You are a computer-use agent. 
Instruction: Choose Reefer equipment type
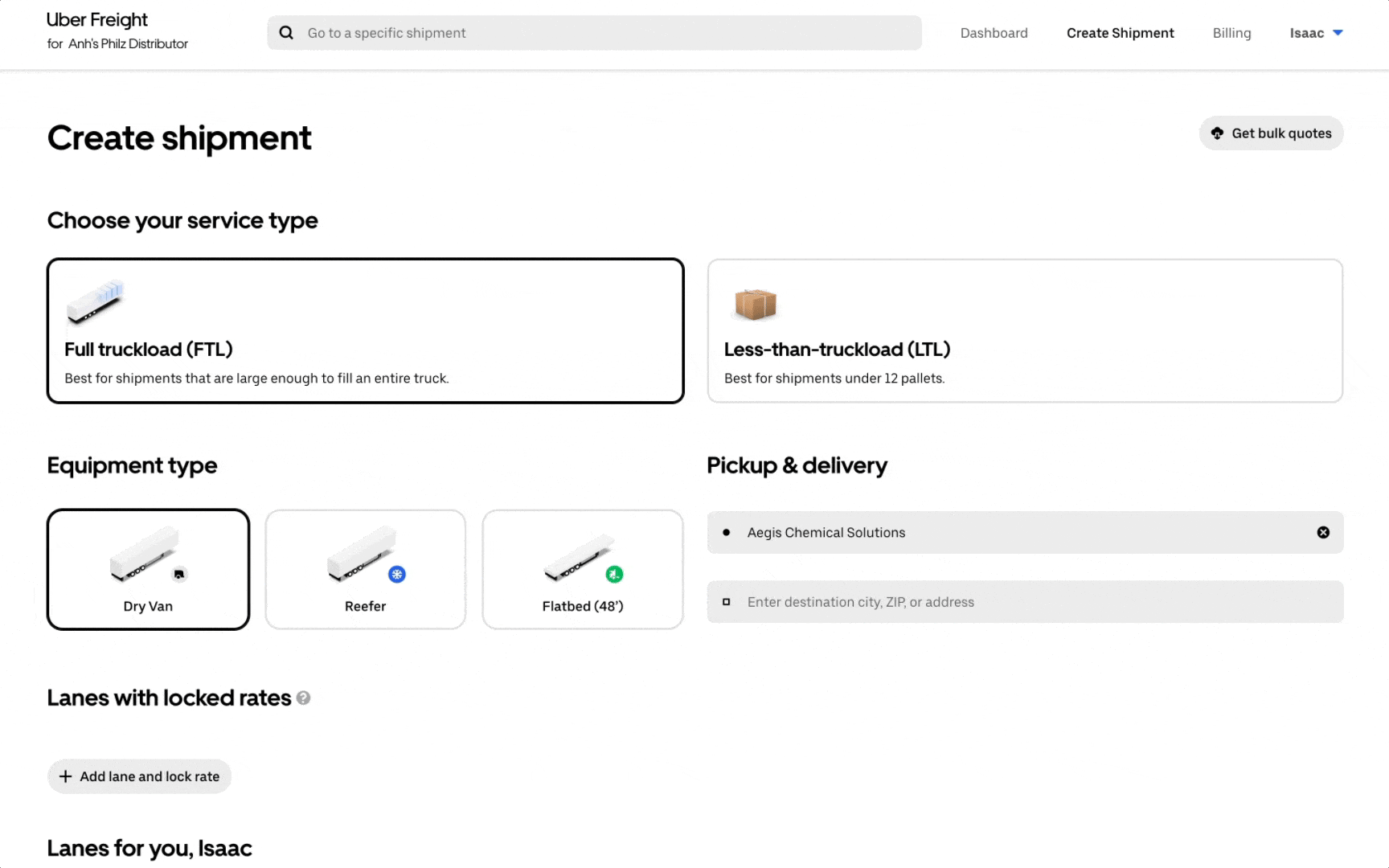pos(366,569)
